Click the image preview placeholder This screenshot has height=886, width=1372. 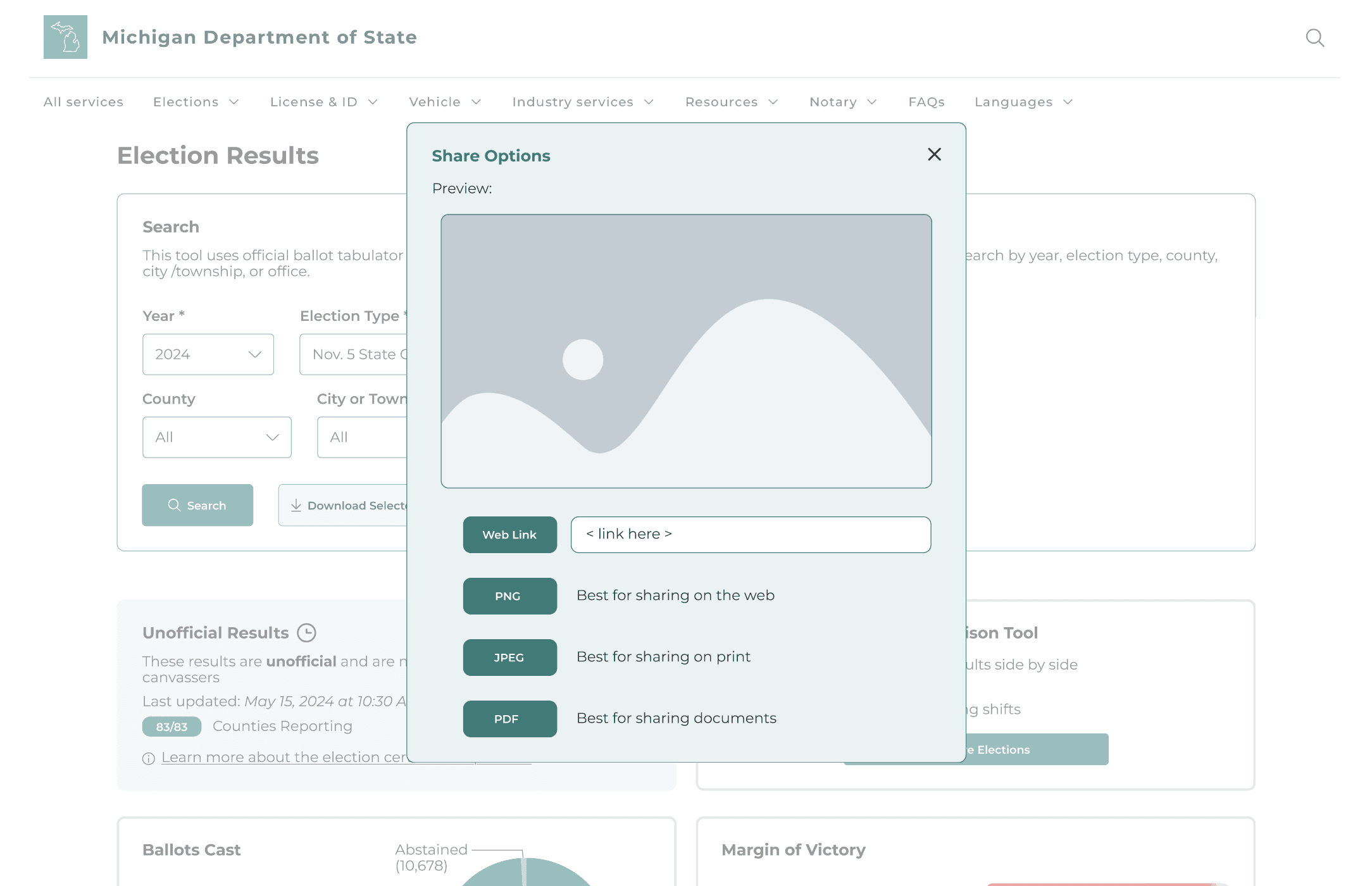(x=686, y=351)
